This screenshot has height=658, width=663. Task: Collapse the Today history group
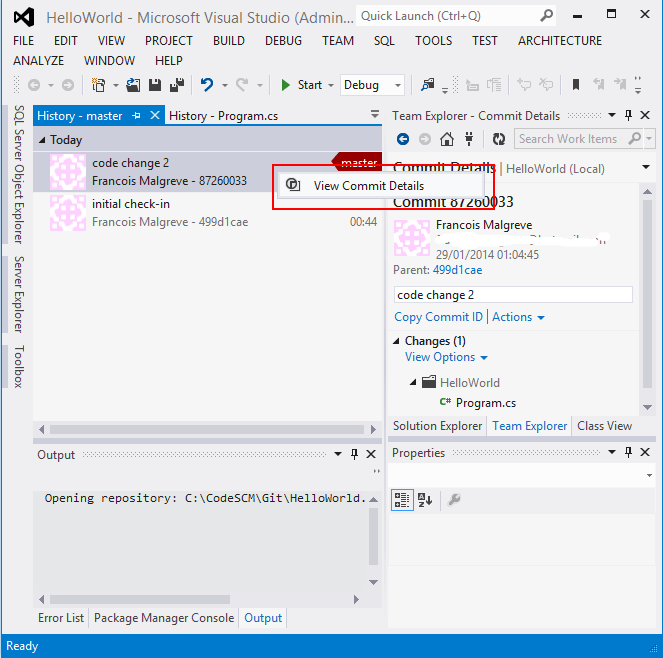(42, 140)
